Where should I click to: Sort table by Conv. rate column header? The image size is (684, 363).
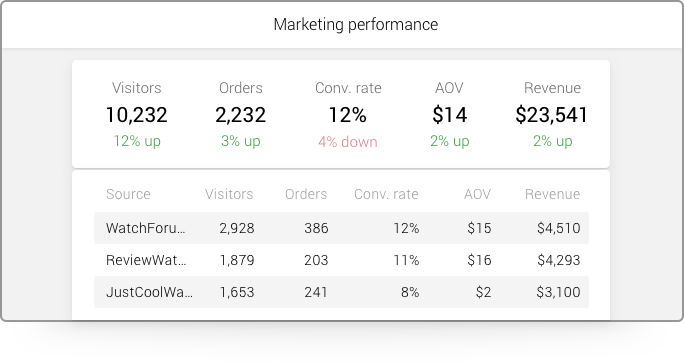386,194
